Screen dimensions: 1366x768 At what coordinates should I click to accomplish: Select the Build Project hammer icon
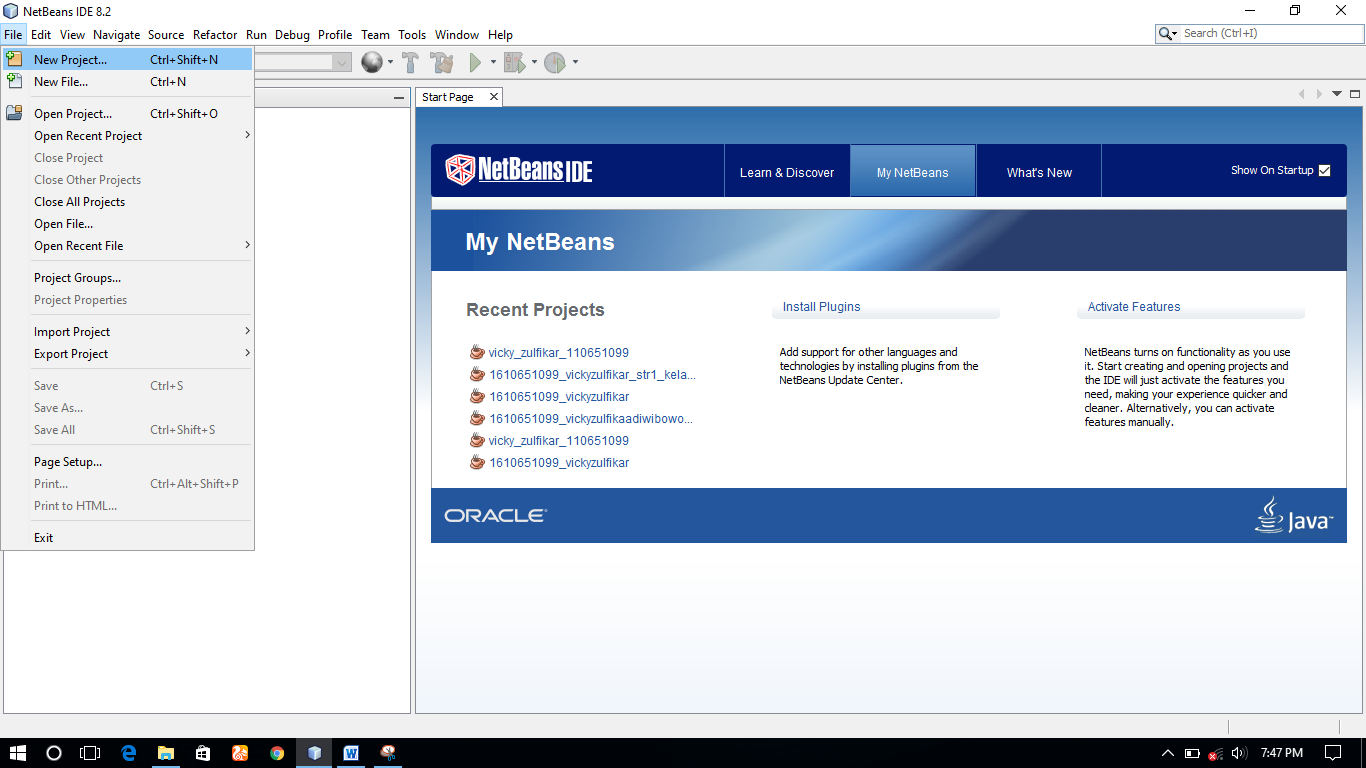(410, 62)
